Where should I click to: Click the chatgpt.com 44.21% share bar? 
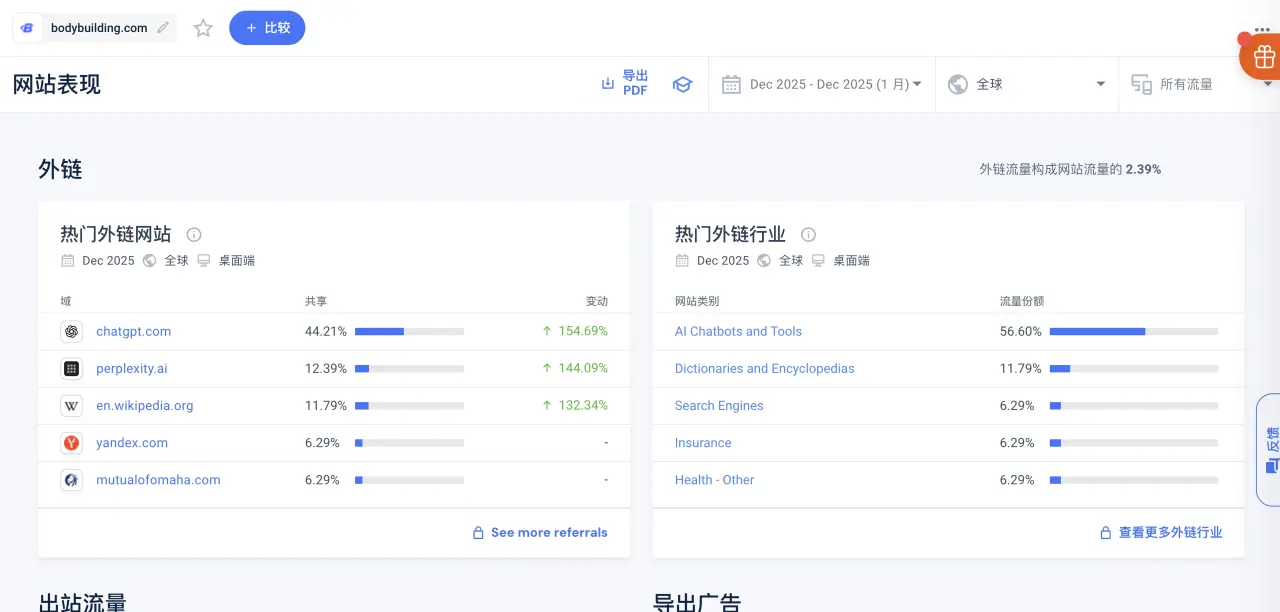(x=409, y=331)
